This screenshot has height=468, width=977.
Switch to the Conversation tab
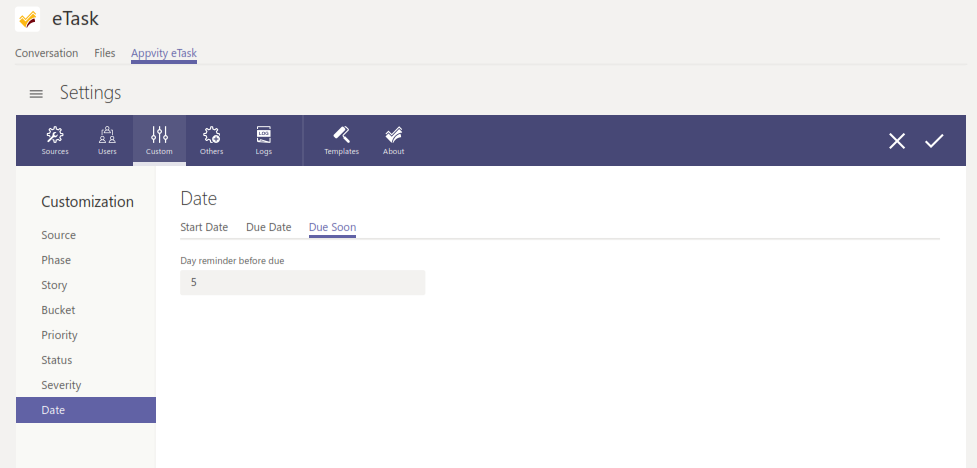coord(46,53)
